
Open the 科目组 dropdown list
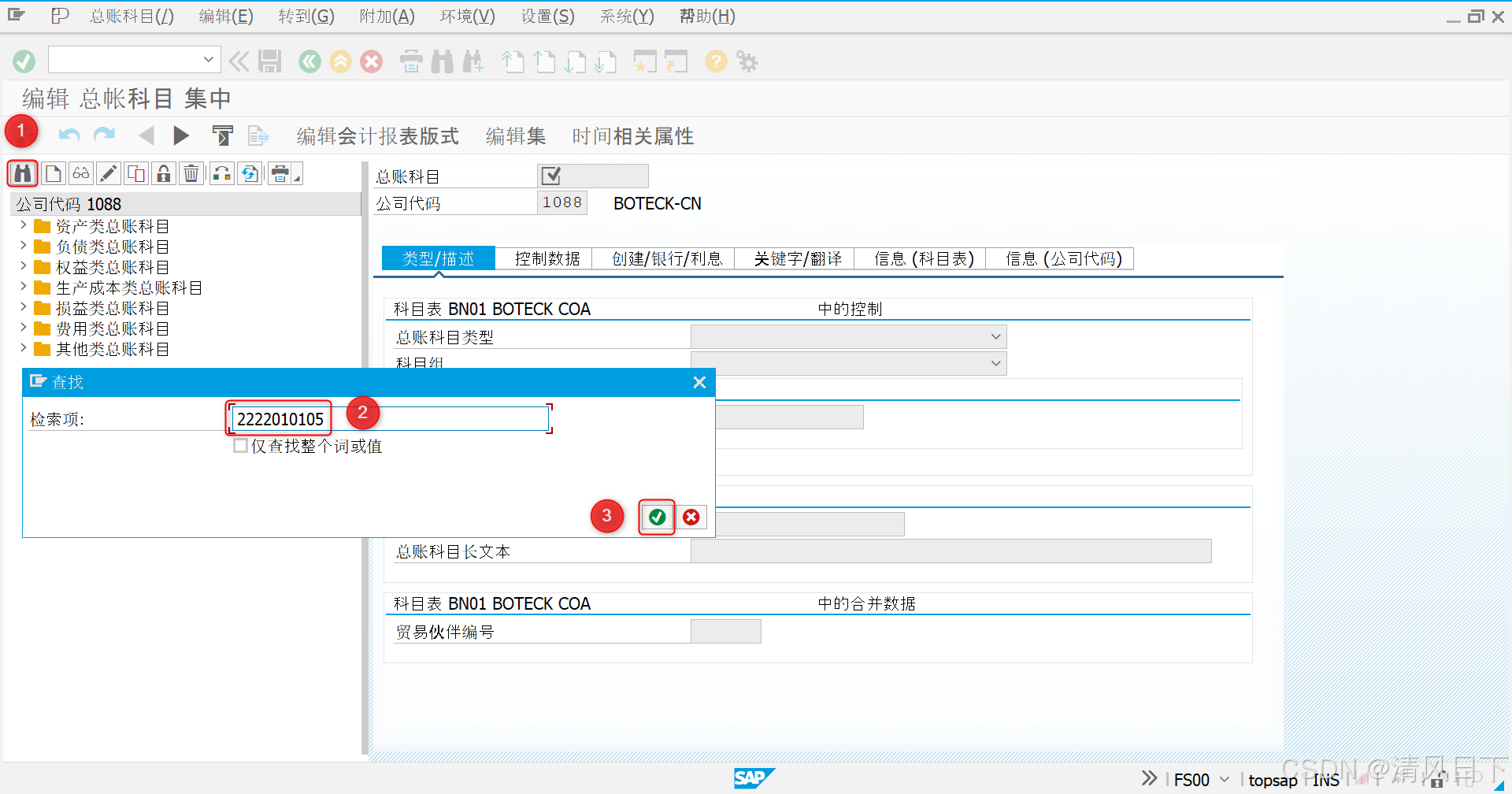coord(996,363)
